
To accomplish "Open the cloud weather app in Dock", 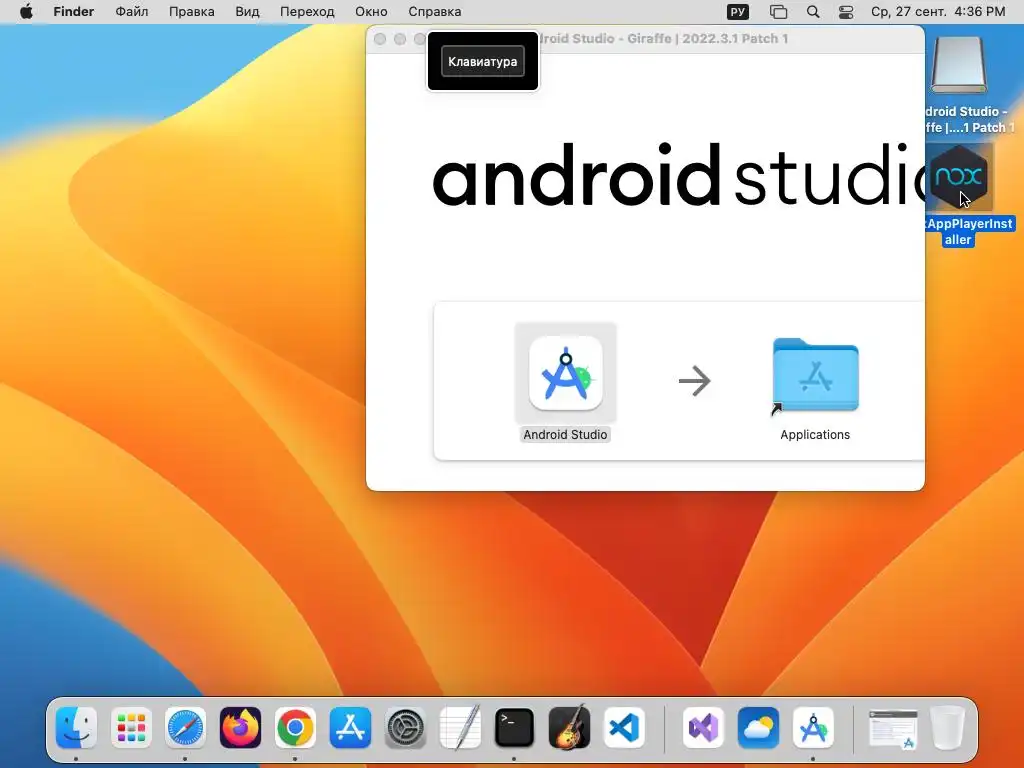I will pyautogui.click(x=758, y=728).
